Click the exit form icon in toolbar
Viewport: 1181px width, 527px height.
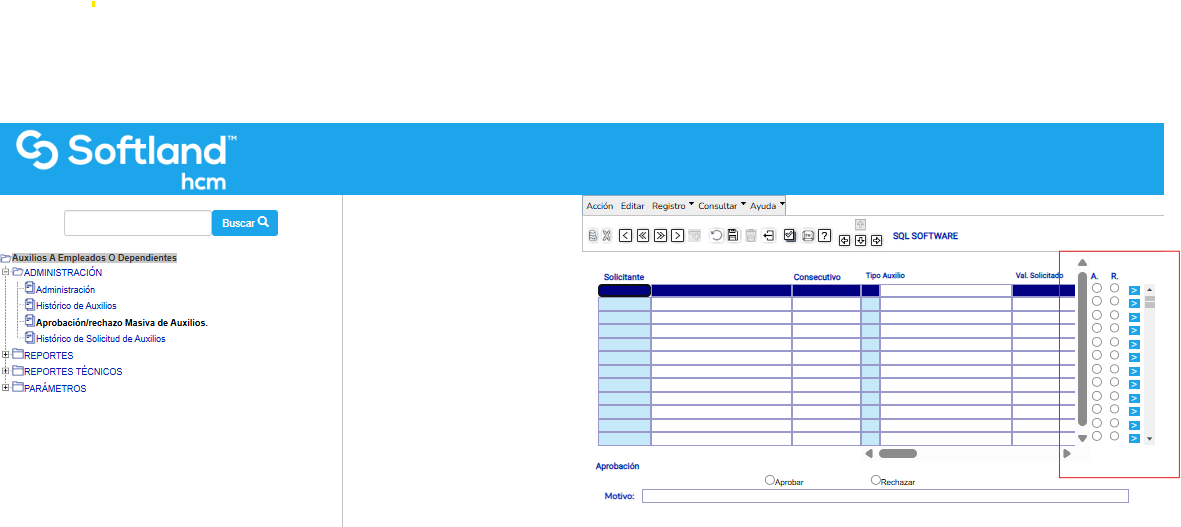[769, 236]
